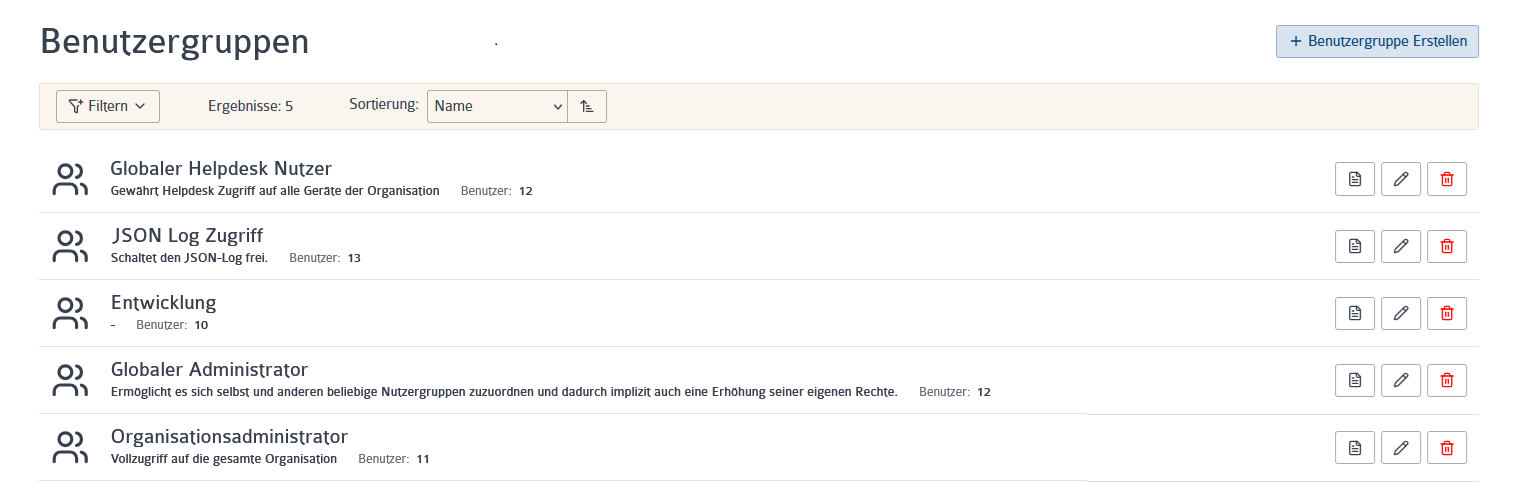Delete the Globaler Helpdesk Nutzer group
Viewport: 1529px width, 488px height.
coord(1447,179)
